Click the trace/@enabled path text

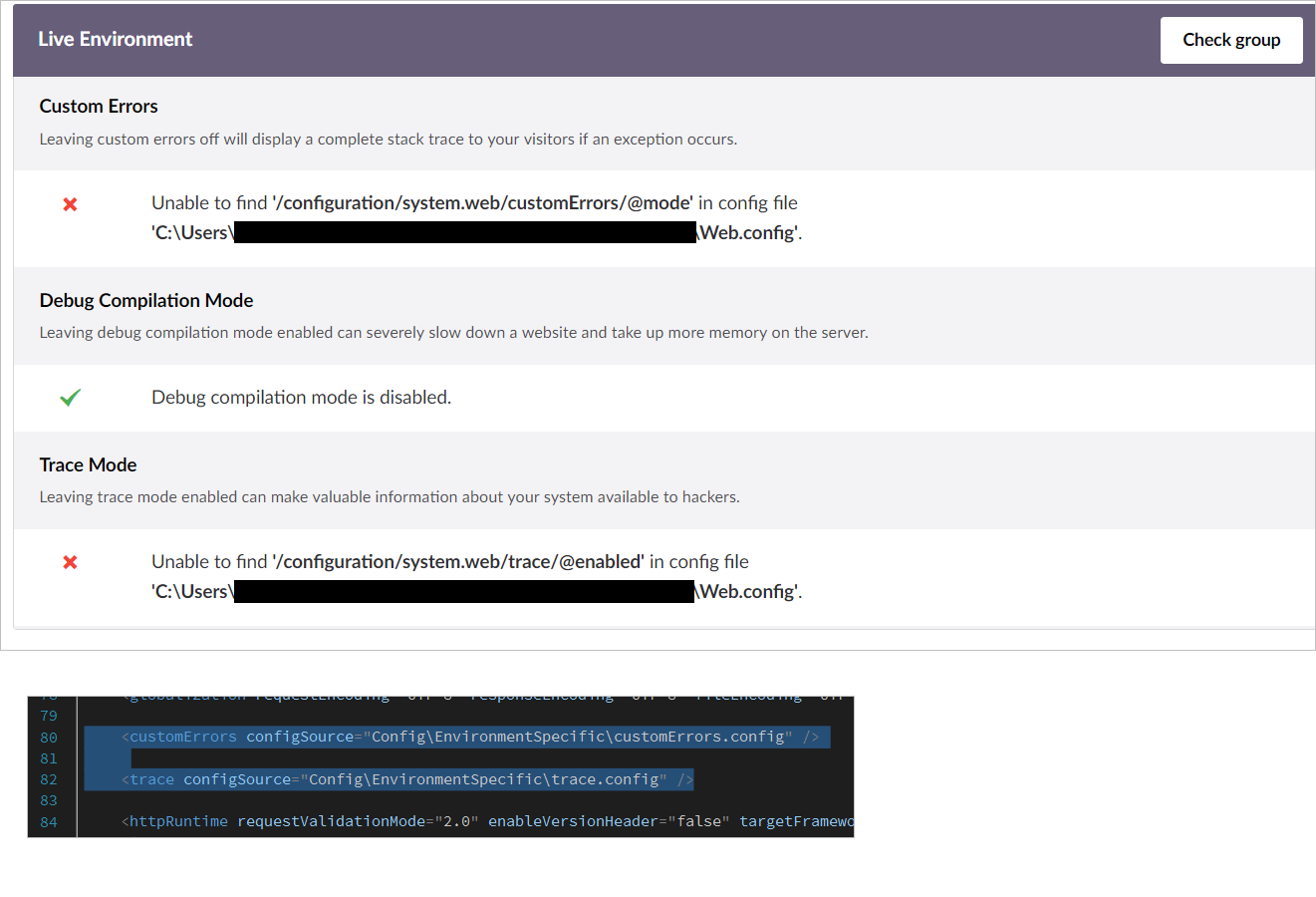click(x=458, y=561)
